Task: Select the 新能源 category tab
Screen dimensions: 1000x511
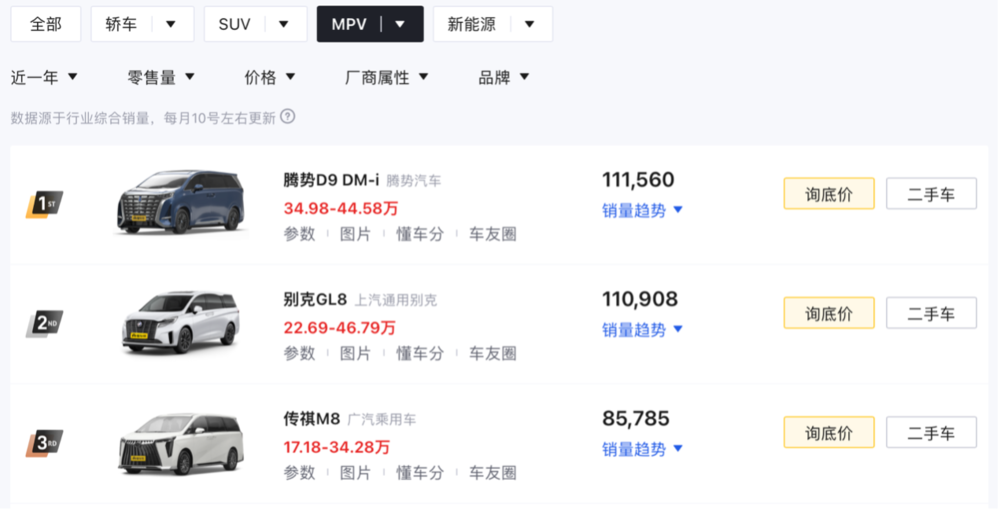Action: (x=472, y=24)
